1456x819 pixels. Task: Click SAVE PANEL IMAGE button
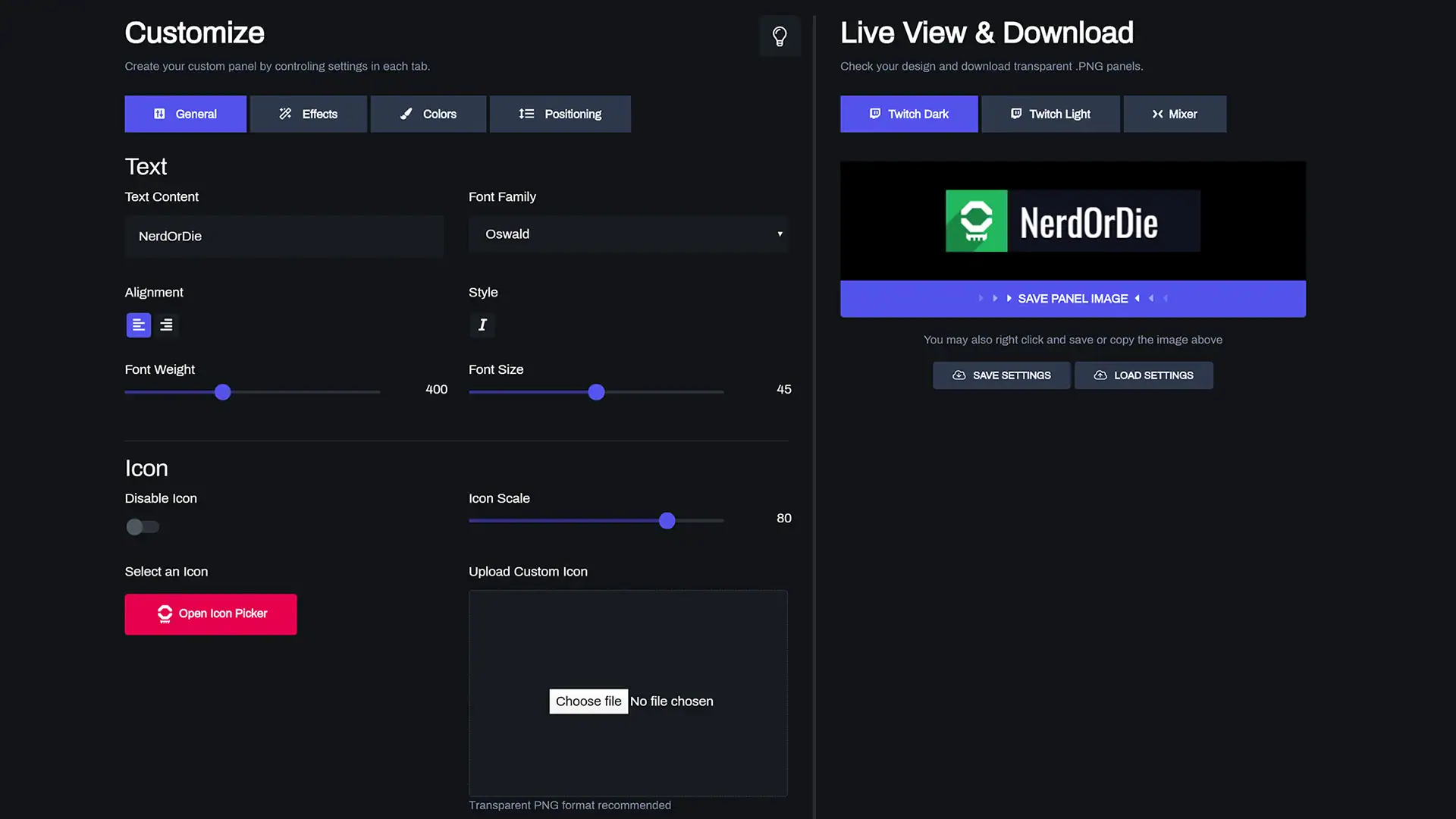point(1073,299)
